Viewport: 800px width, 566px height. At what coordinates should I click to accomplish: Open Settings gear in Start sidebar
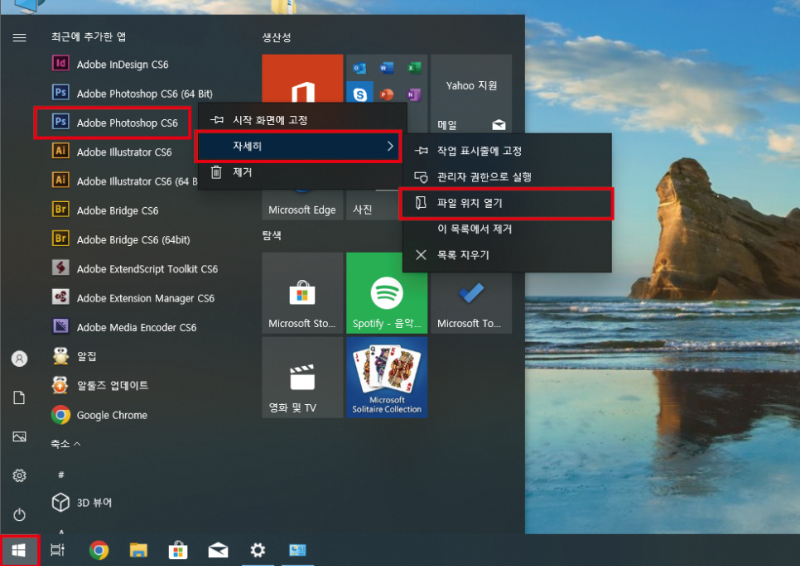point(19,475)
